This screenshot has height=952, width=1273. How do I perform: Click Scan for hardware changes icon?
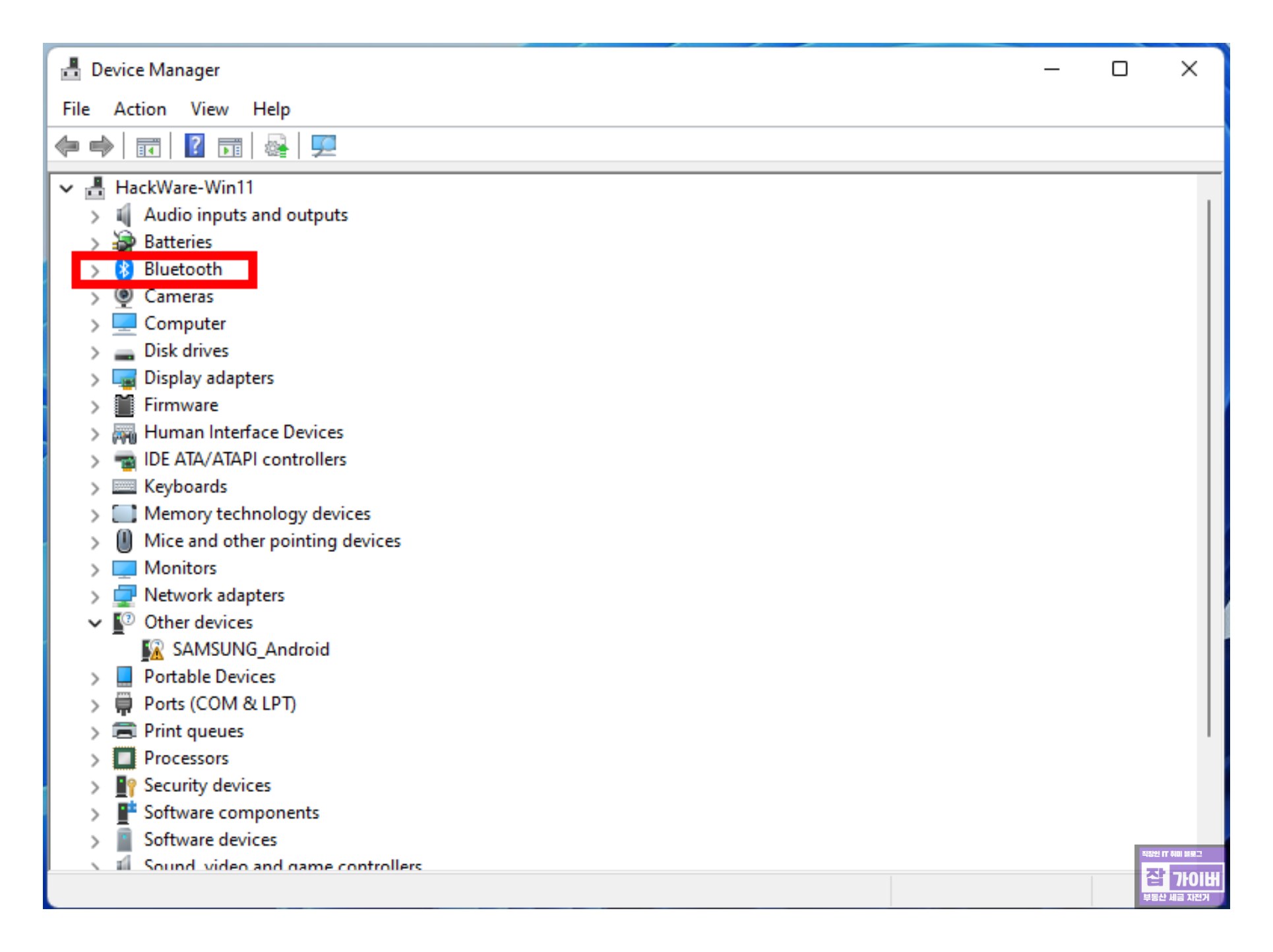coord(323,146)
